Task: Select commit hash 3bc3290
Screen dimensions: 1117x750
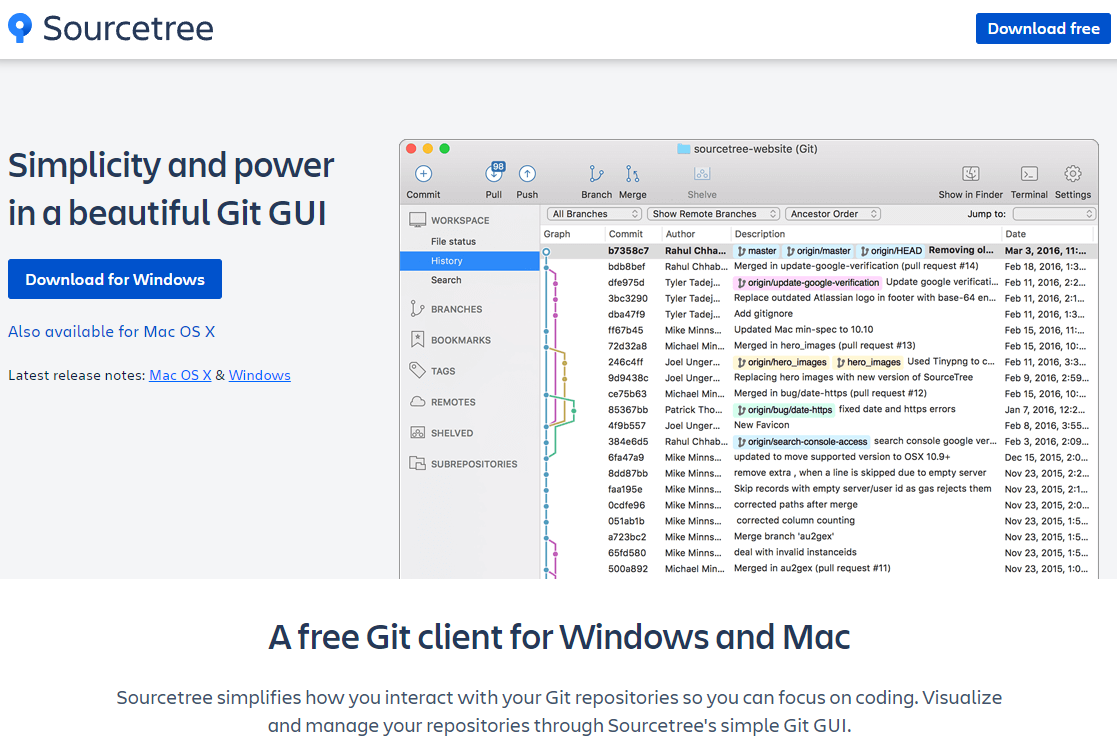Action: 628,298
